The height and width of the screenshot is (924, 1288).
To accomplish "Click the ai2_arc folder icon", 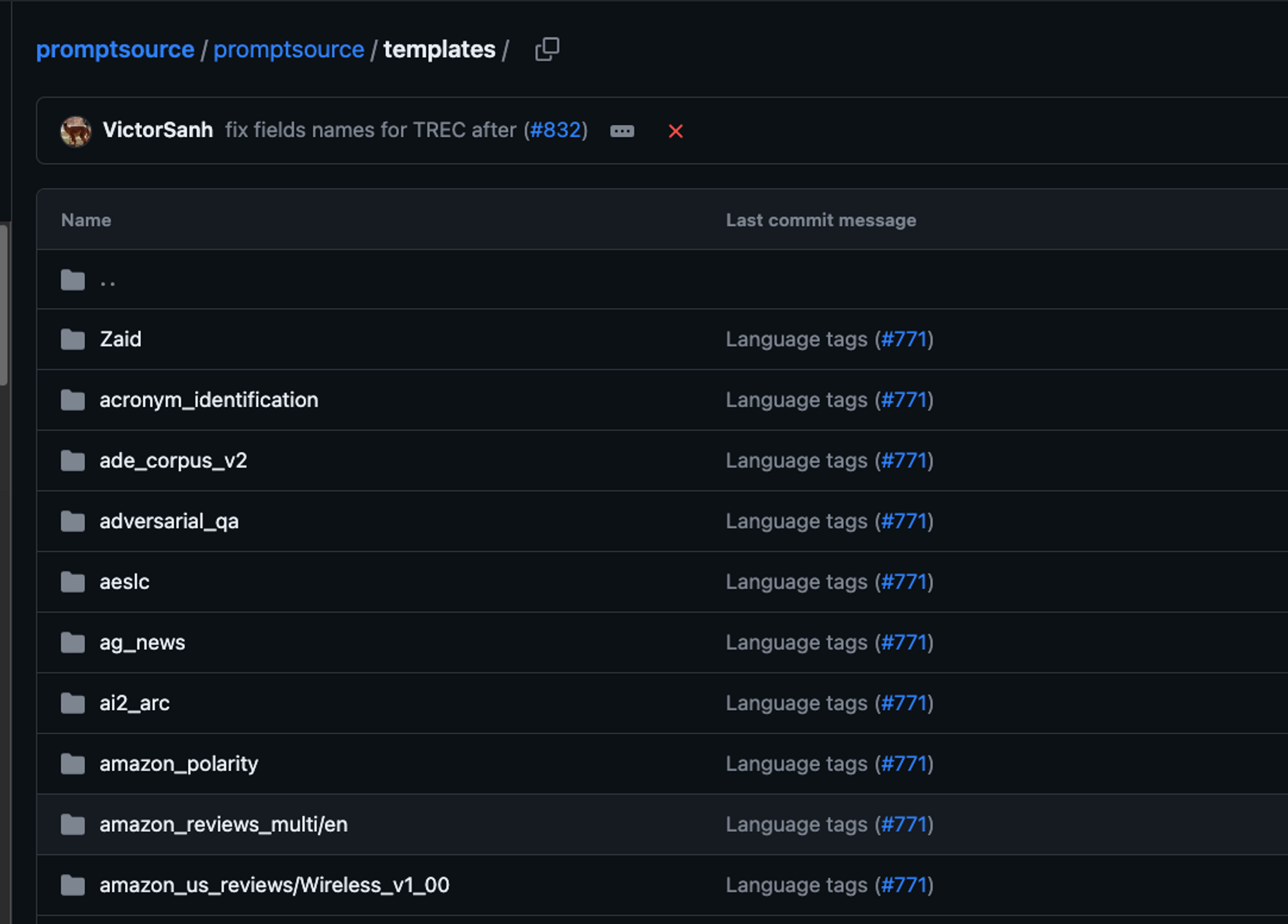I will (73, 703).
